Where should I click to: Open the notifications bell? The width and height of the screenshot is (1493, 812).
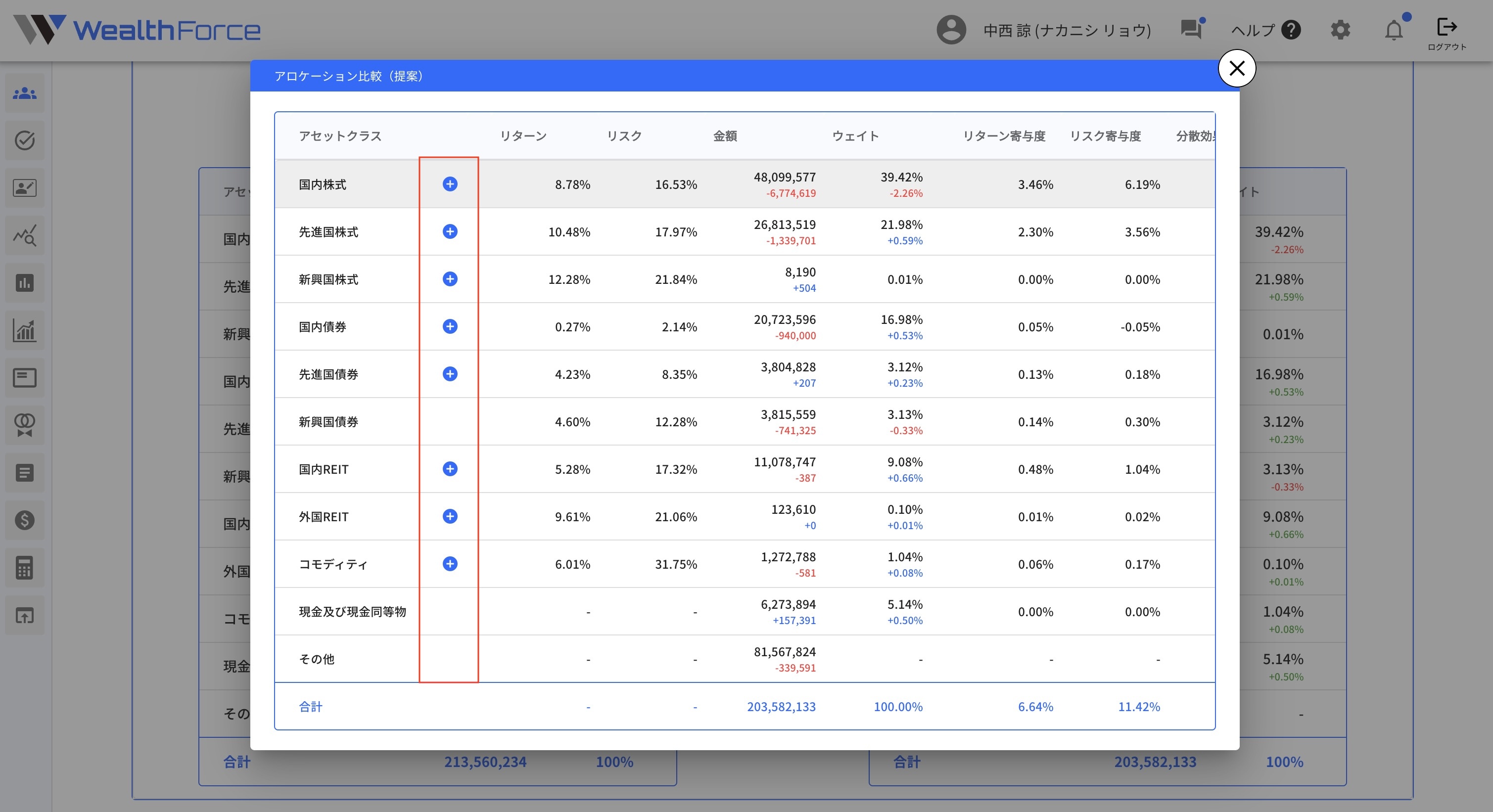(x=1394, y=30)
